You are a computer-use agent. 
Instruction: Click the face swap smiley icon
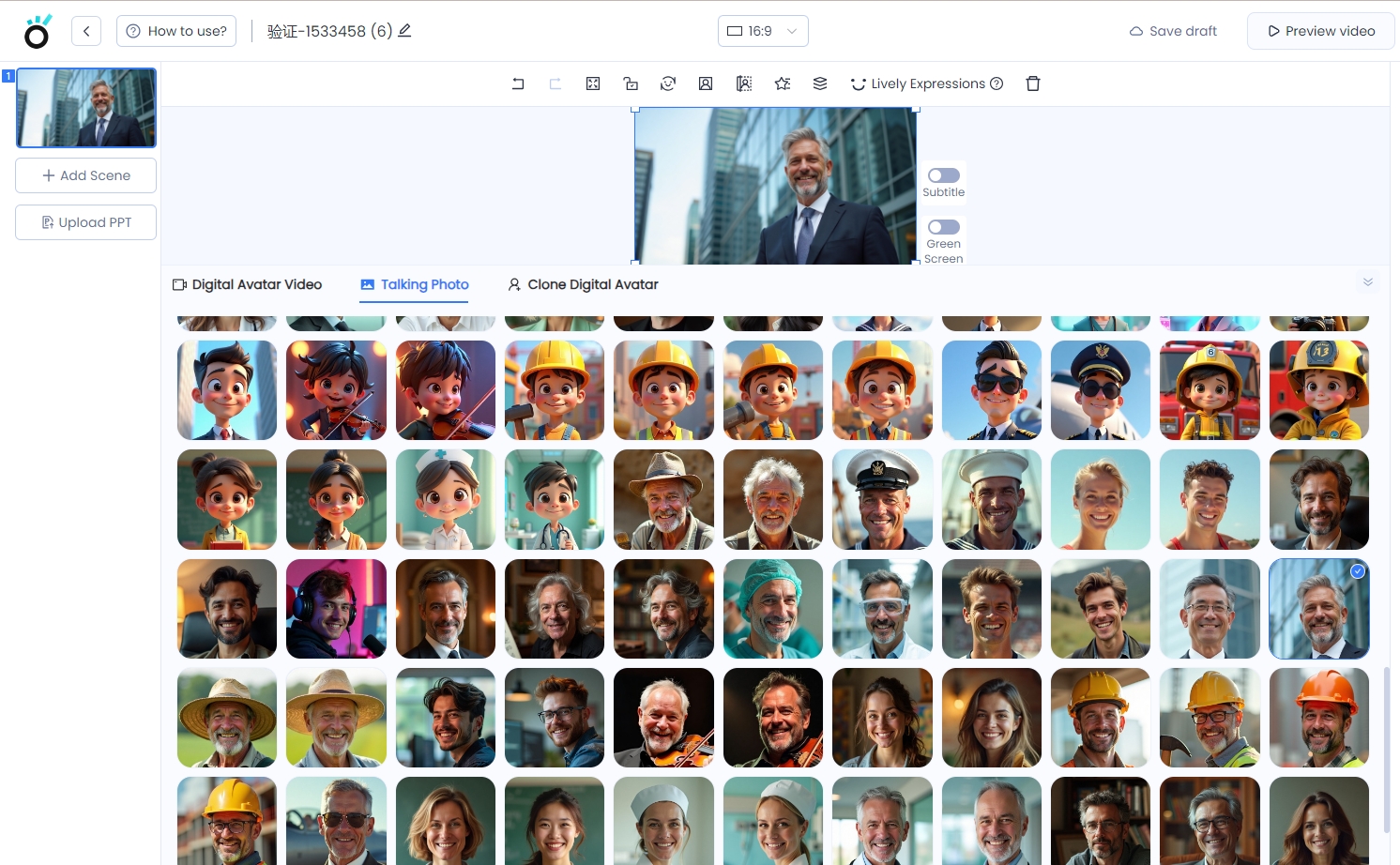tap(668, 83)
